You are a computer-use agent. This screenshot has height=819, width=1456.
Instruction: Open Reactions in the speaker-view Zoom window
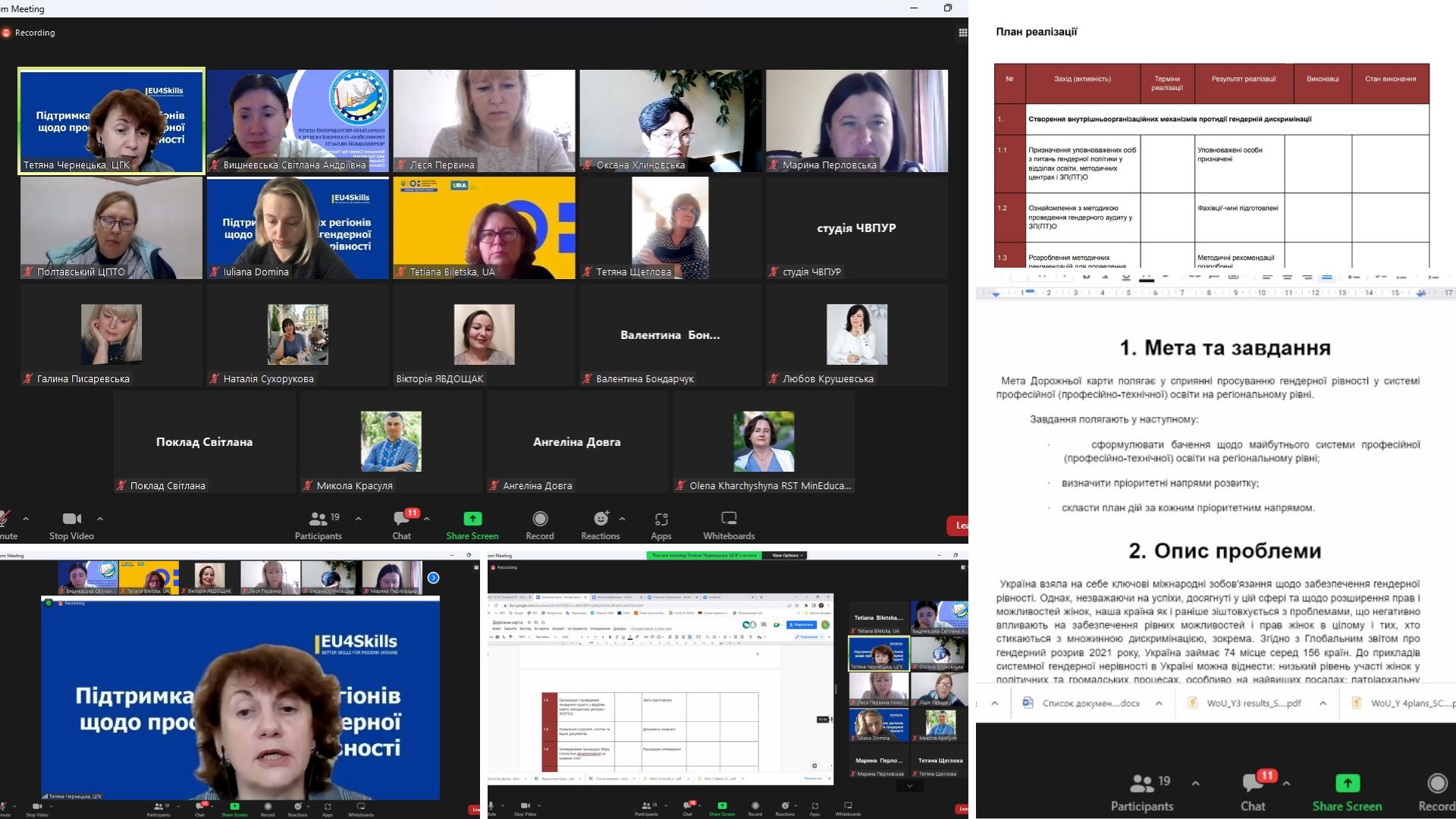coord(298,809)
